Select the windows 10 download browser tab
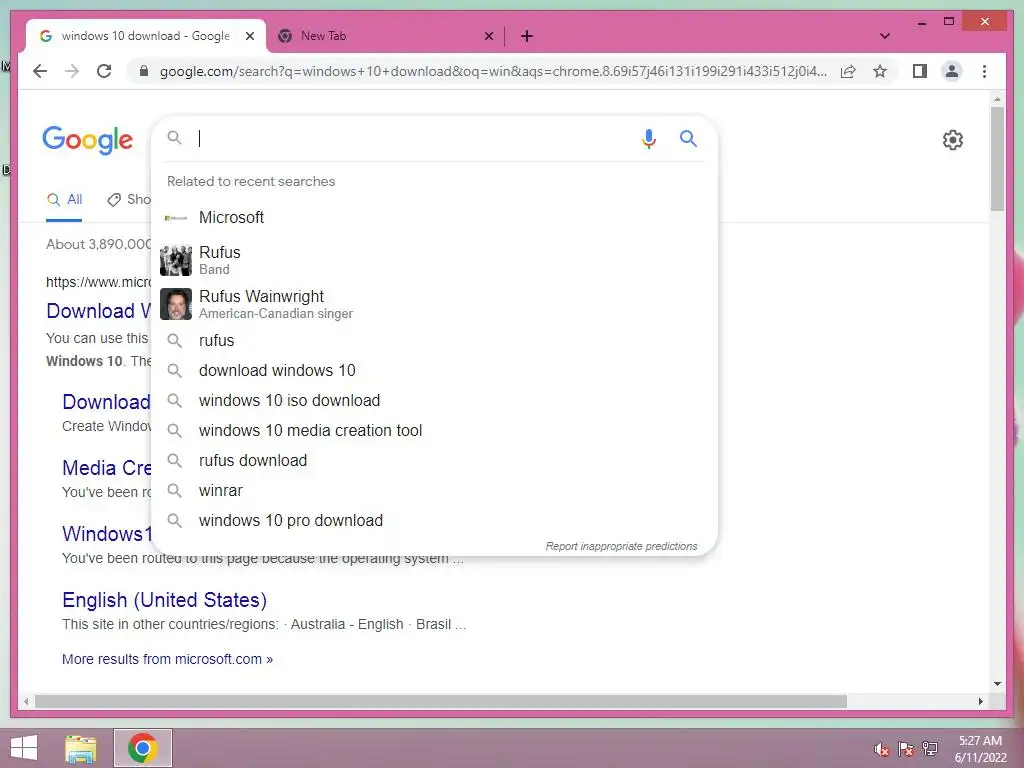 pos(145,36)
